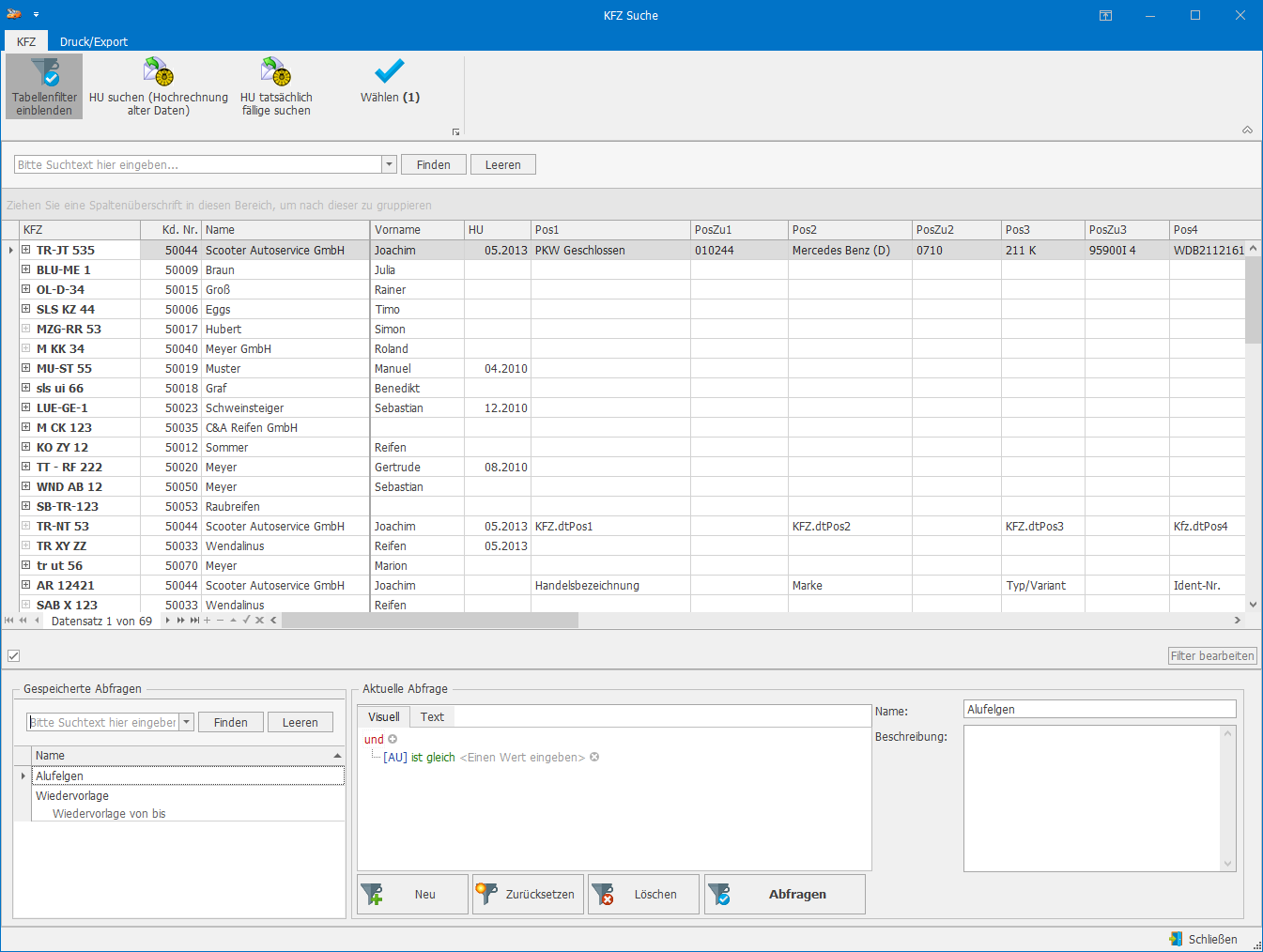The width and height of the screenshot is (1263, 952).
Task: Go to next record in navigator
Action: [168, 621]
